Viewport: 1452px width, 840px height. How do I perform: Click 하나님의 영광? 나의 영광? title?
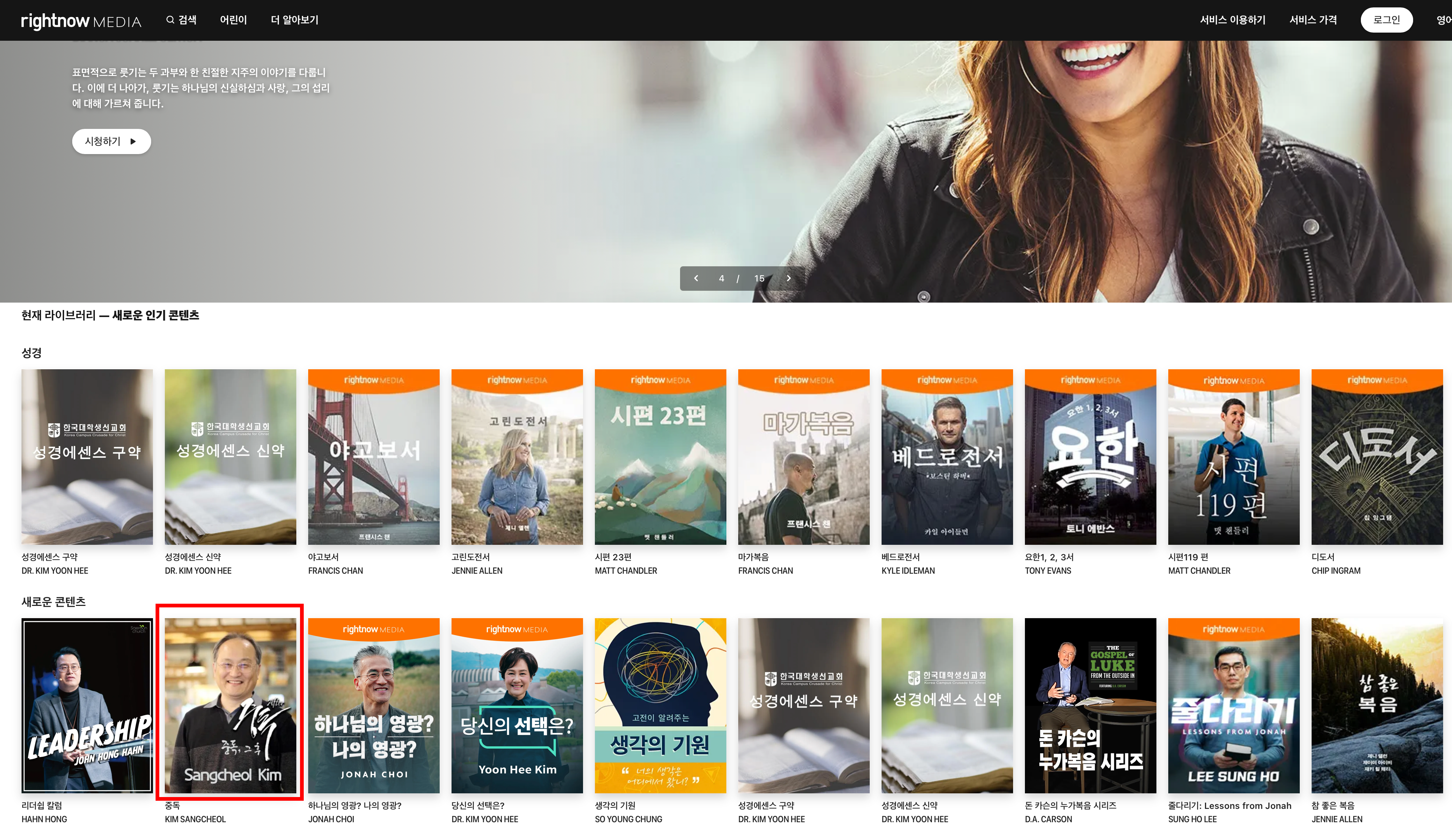pyautogui.click(x=355, y=806)
